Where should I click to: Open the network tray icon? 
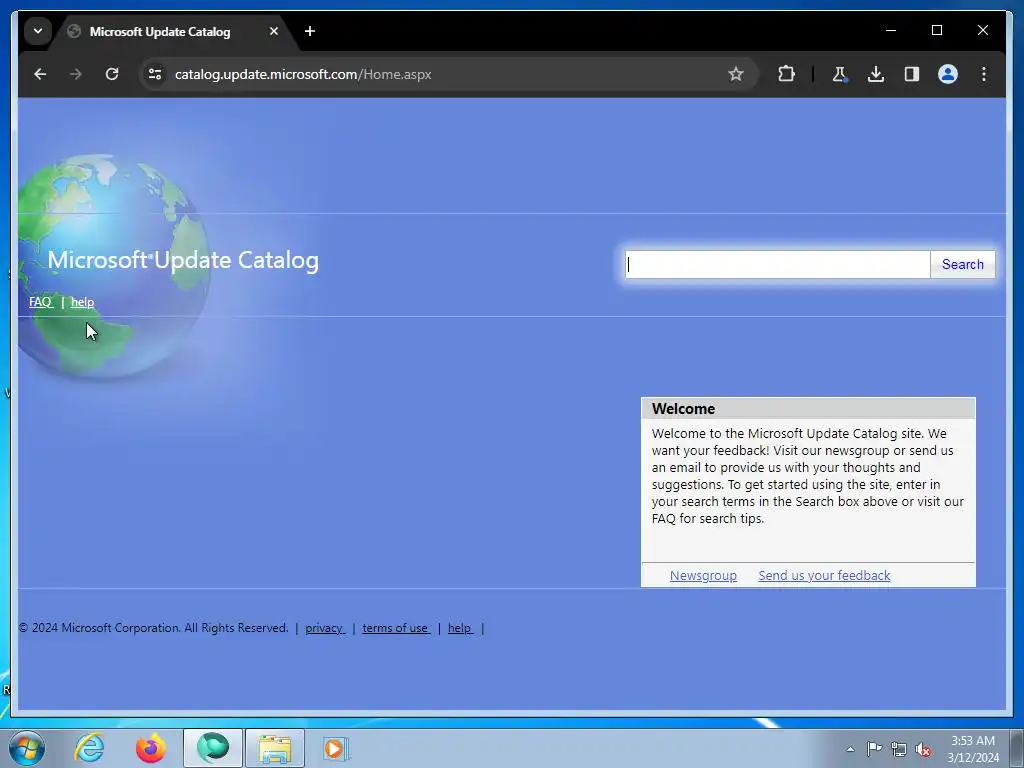(899, 749)
